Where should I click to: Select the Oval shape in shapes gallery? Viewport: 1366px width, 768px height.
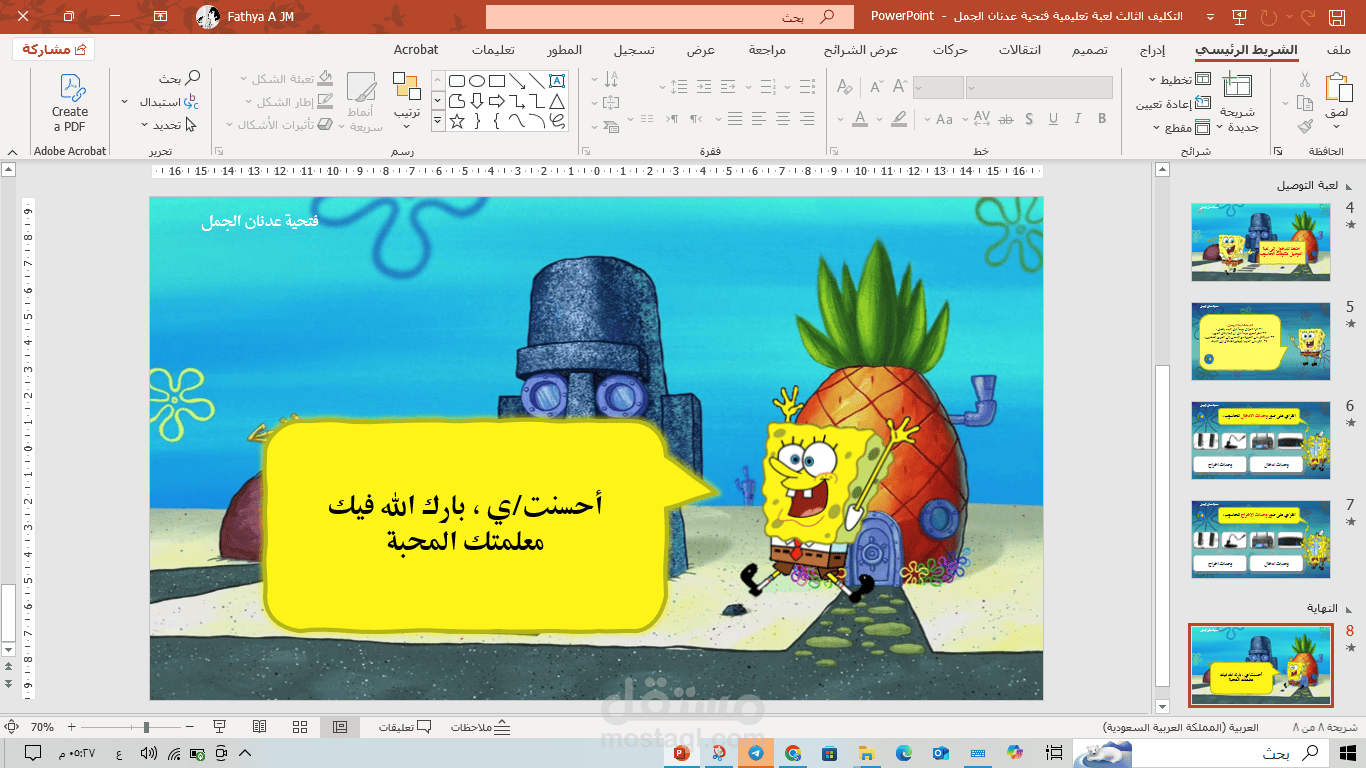(477, 81)
